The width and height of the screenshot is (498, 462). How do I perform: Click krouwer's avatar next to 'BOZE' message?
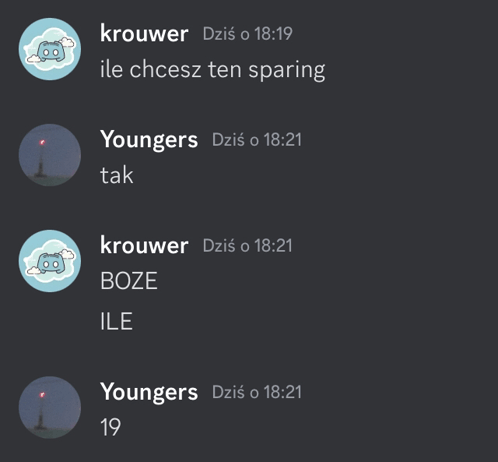(50, 261)
